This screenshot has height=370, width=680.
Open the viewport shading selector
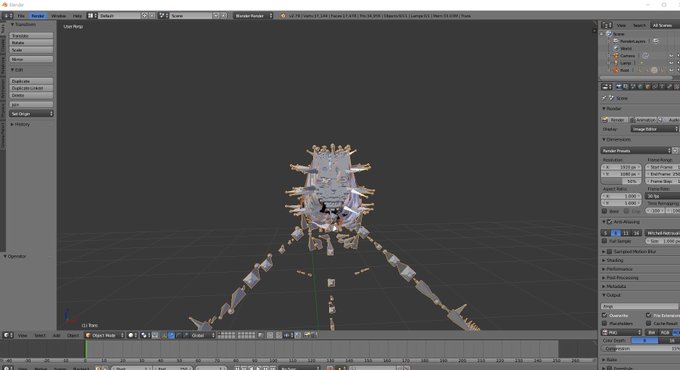pyautogui.click(x=132, y=335)
